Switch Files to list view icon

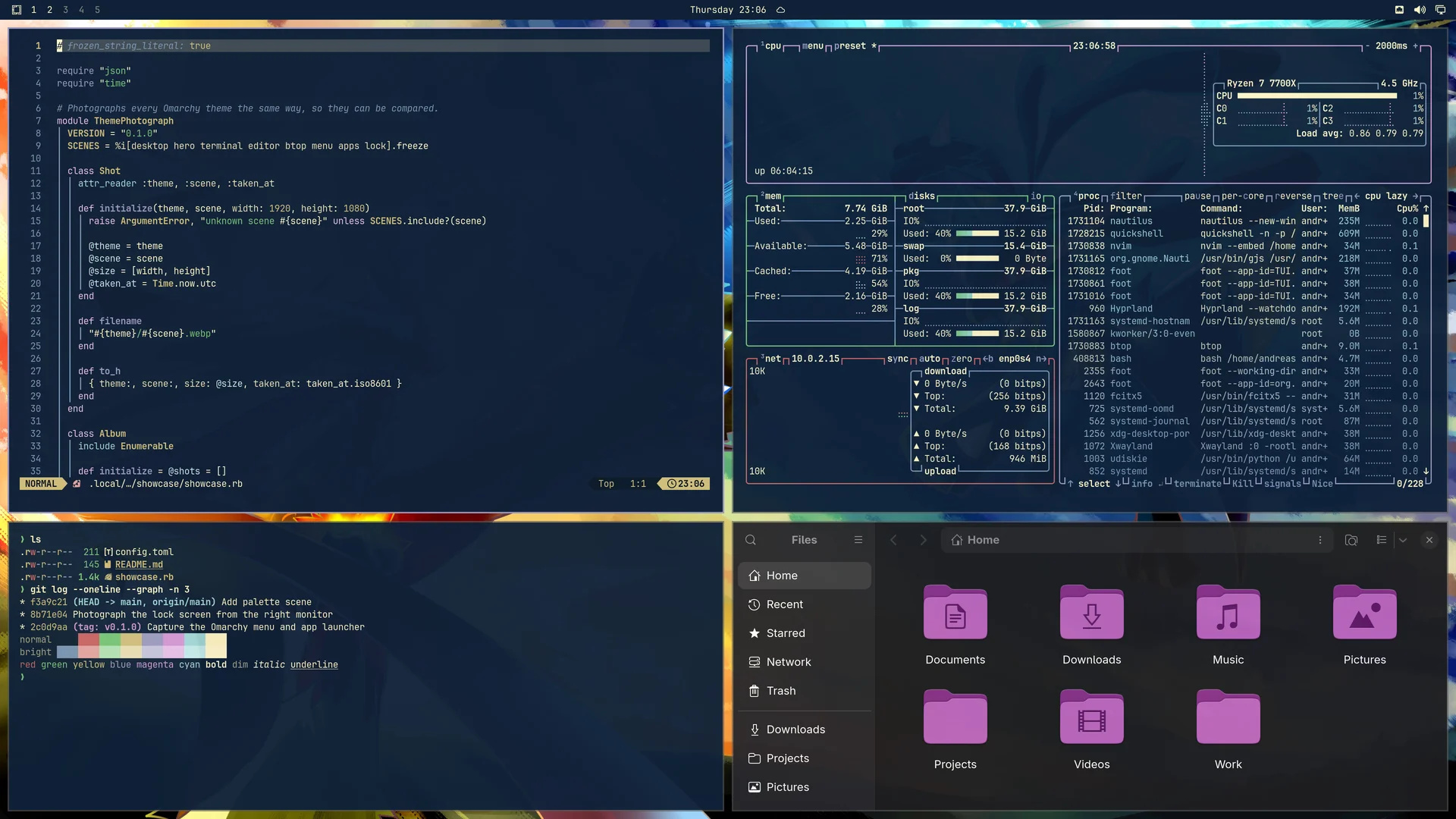pyautogui.click(x=1382, y=540)
